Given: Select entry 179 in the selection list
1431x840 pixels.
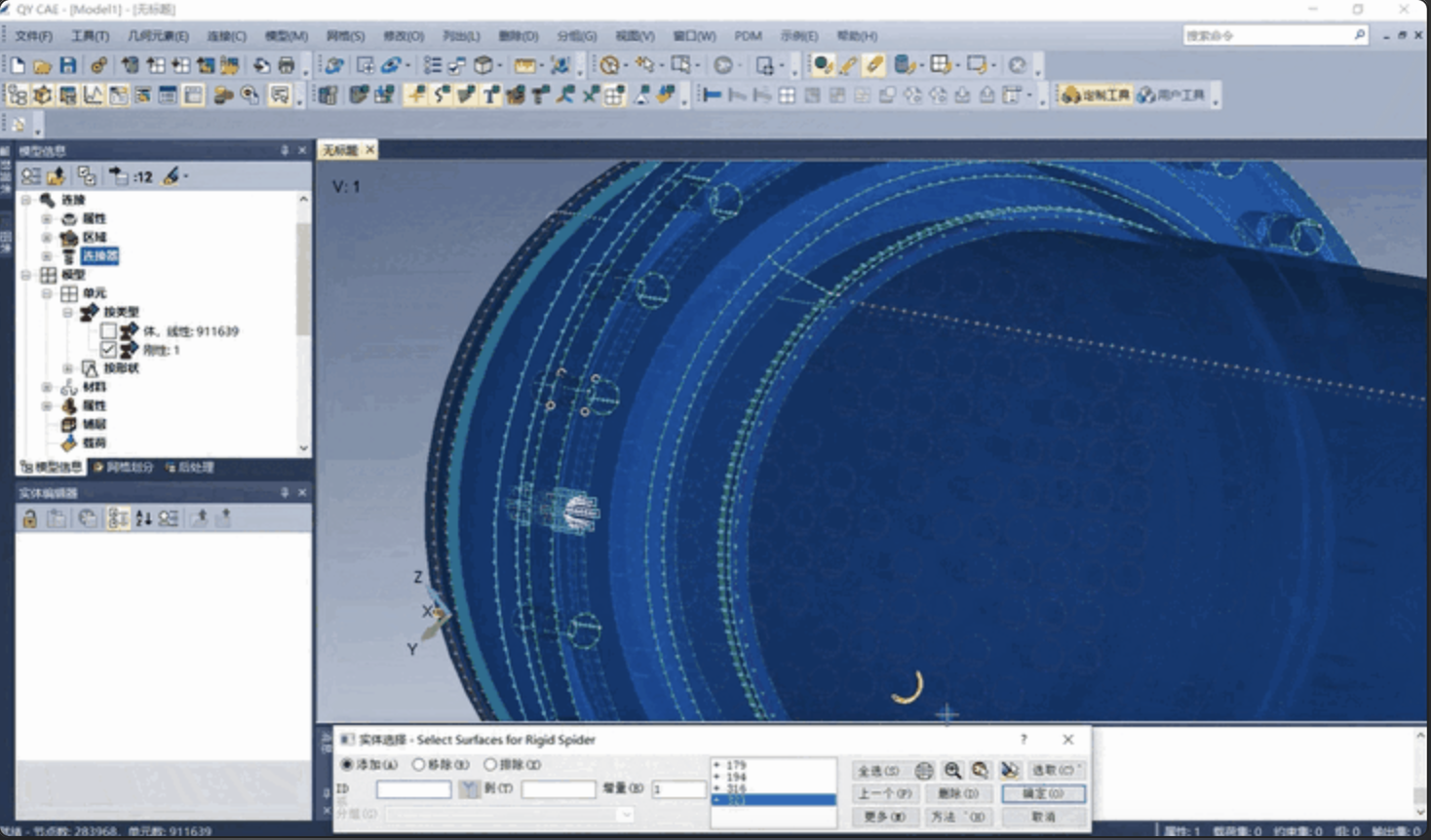Looking at the screenshot, I should (773, 765).
